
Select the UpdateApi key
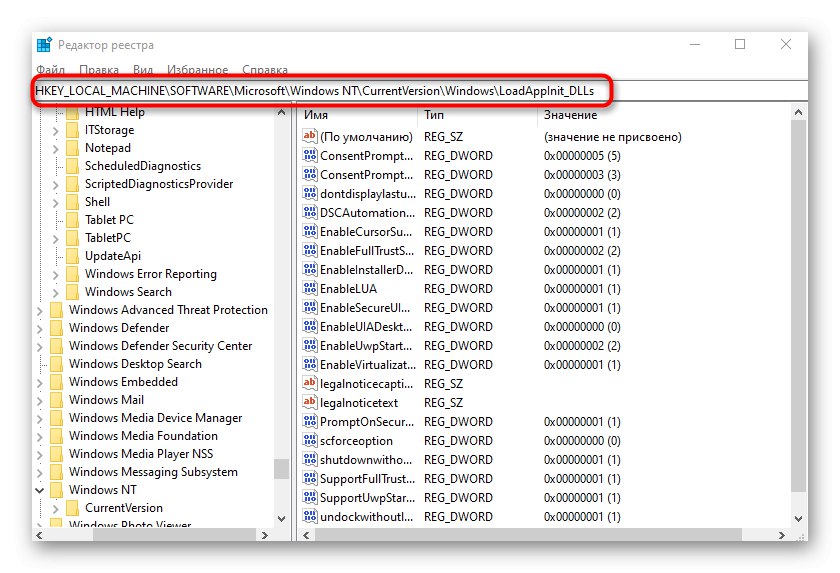point(113,256)
